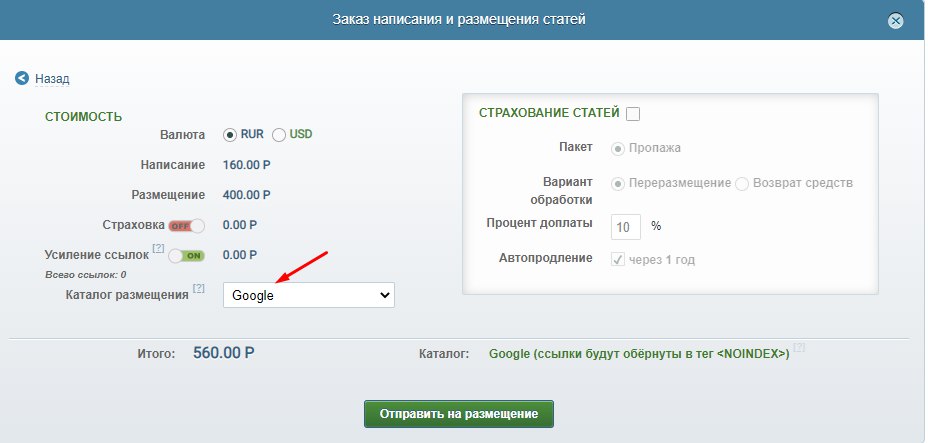Toggle the Страховка switch on

[186, 225]
